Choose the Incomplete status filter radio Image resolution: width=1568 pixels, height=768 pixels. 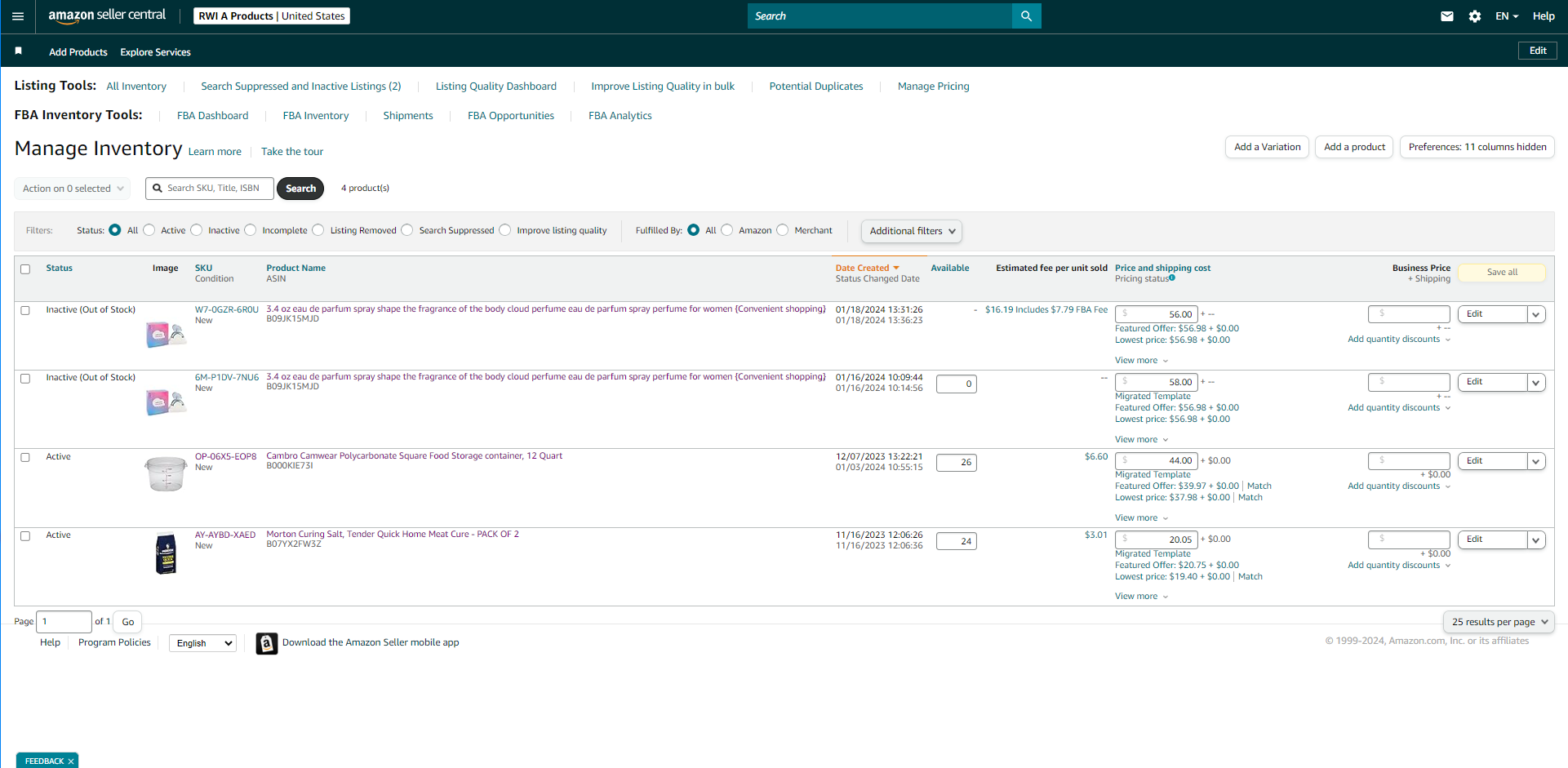click(x=251, y=230)
